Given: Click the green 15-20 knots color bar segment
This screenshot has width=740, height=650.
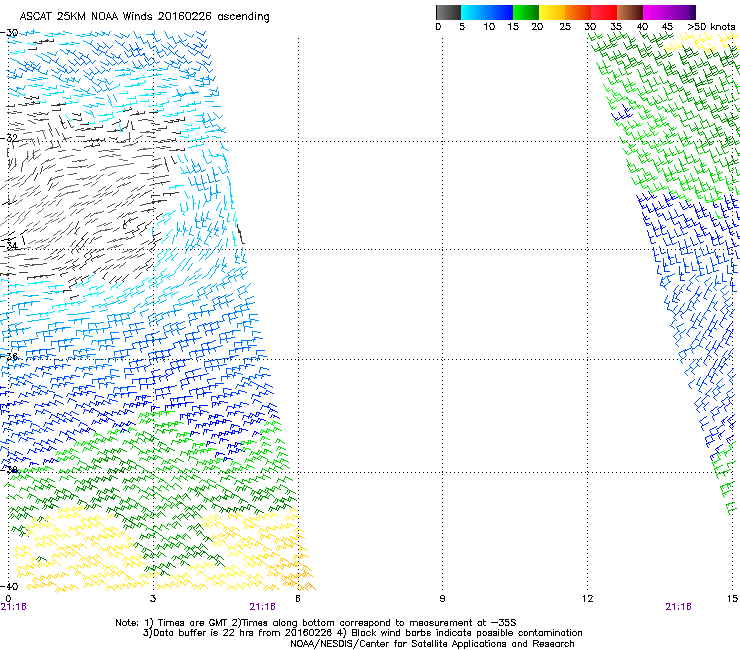Looking at the screenshot, I should pyautogui.click(x=526, y=12).
